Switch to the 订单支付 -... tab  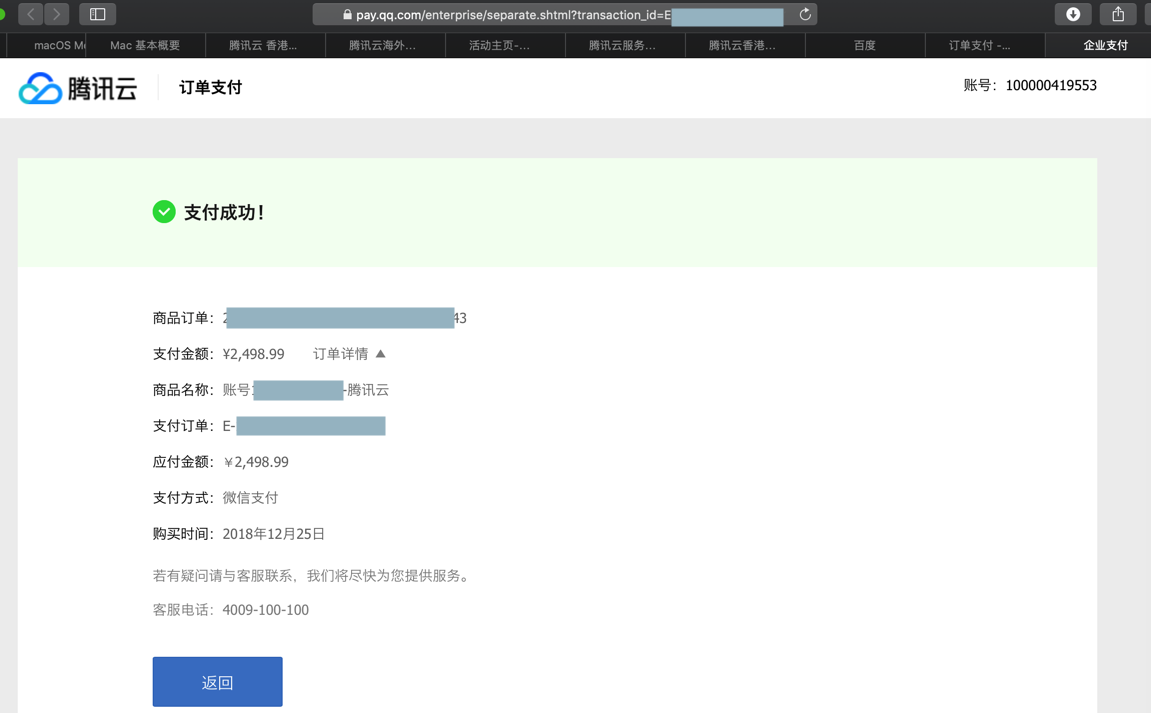tap(984, 46)
